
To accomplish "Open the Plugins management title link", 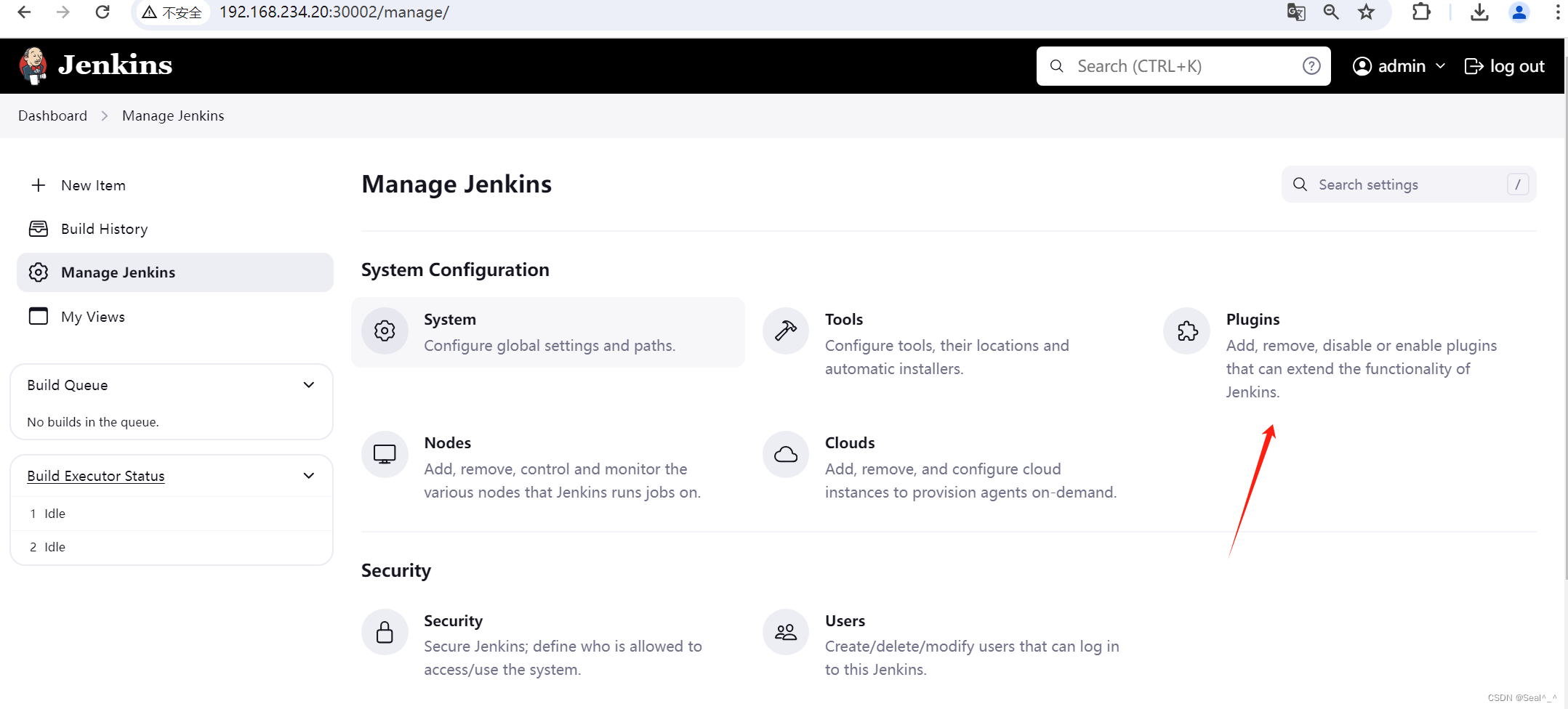I will pos(1253,319).
